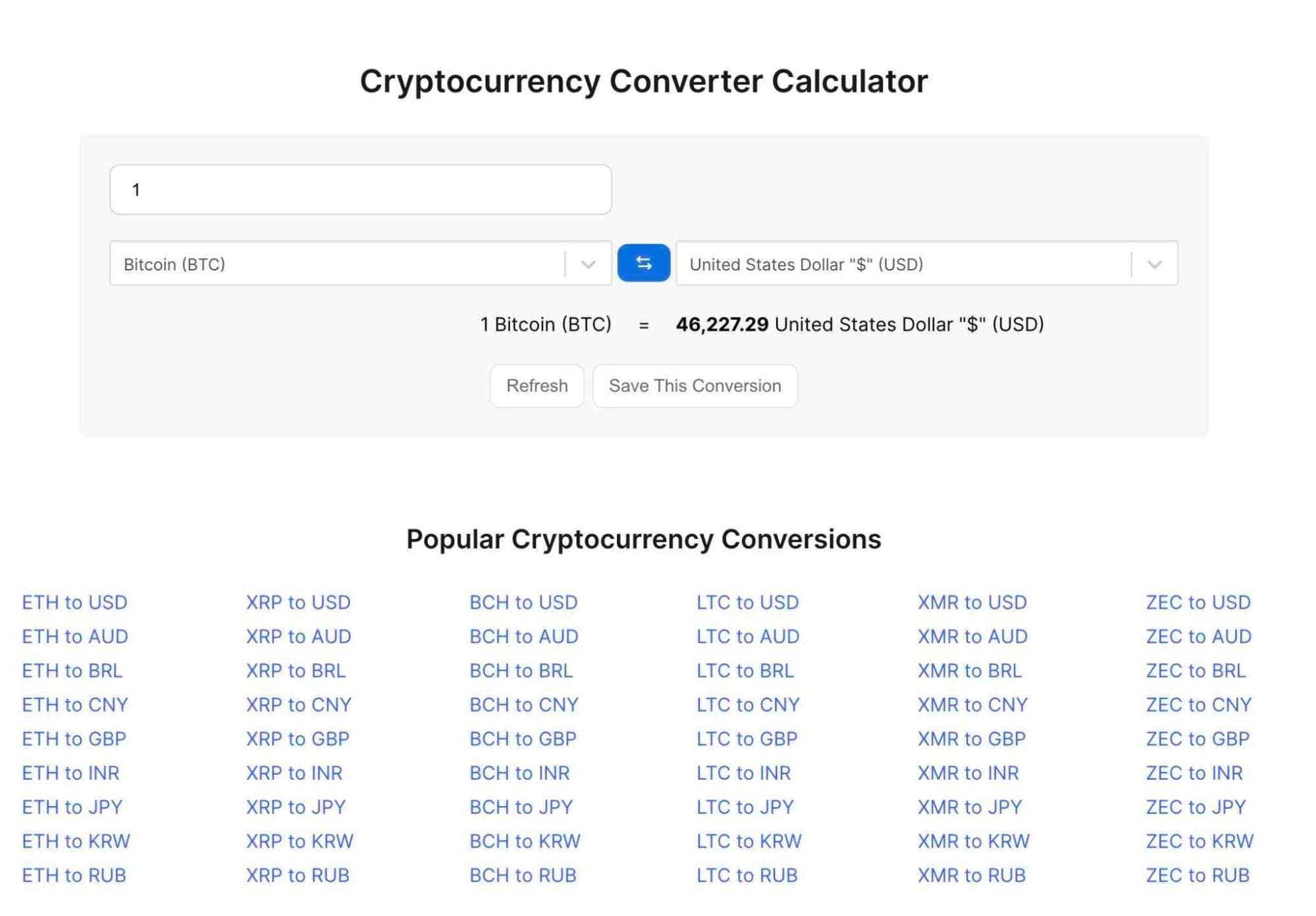Click Save This Conversion button
This screenshot has width=1316, height=916.
coord(695,385)
